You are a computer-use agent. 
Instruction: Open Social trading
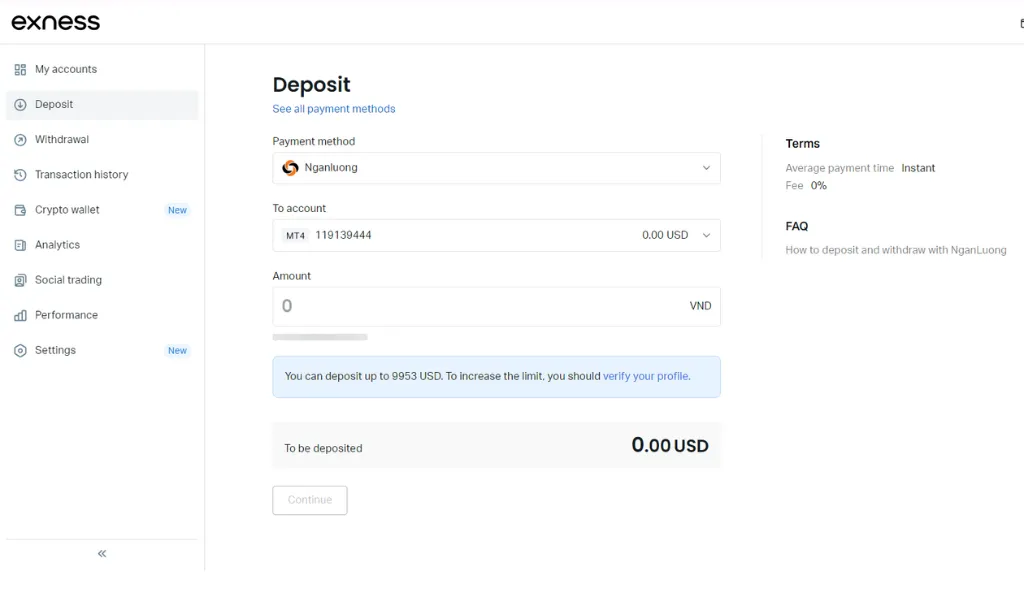click(x=68, y=280)
